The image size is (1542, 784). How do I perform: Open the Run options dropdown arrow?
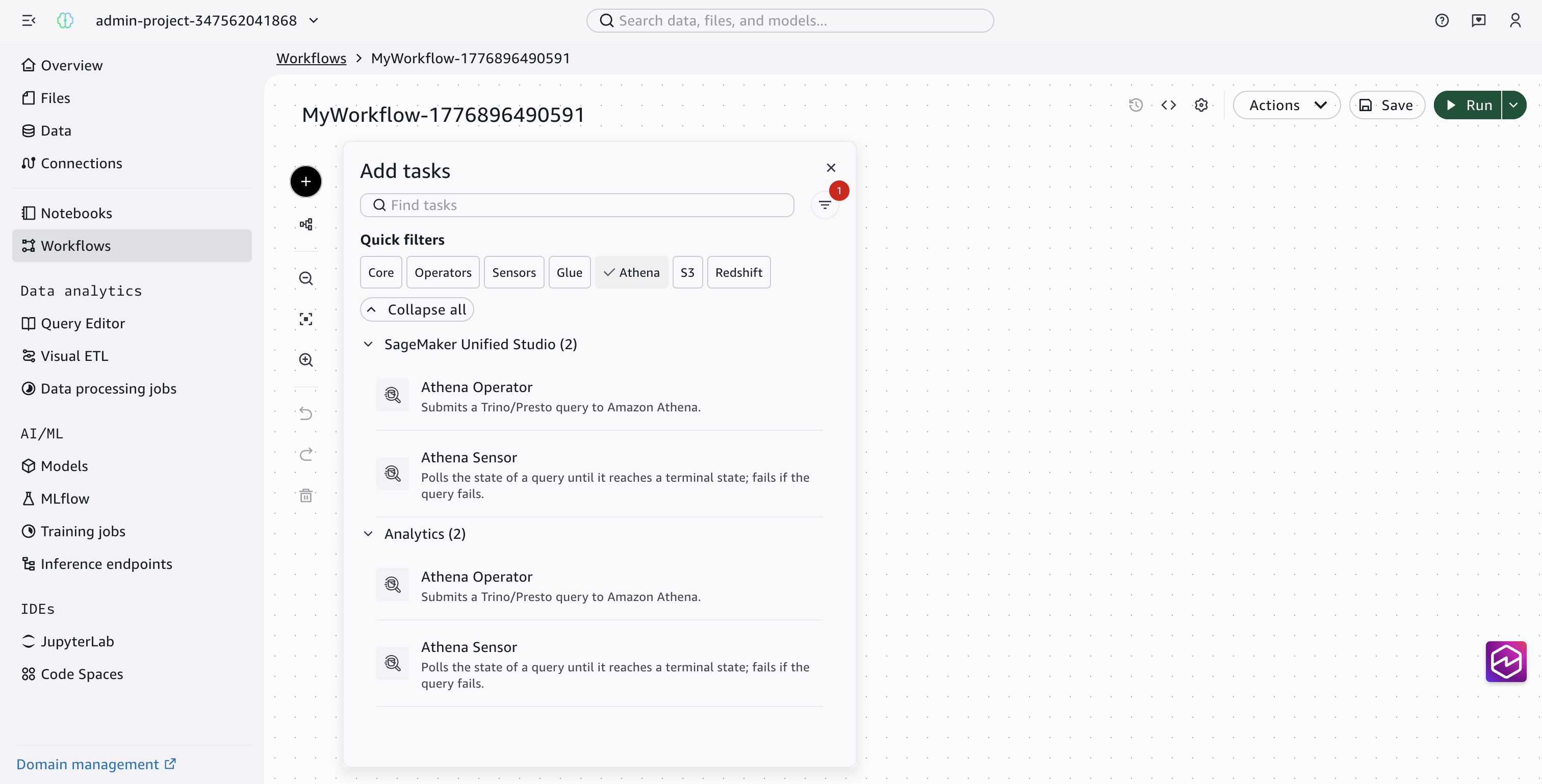click(1513, 106)
